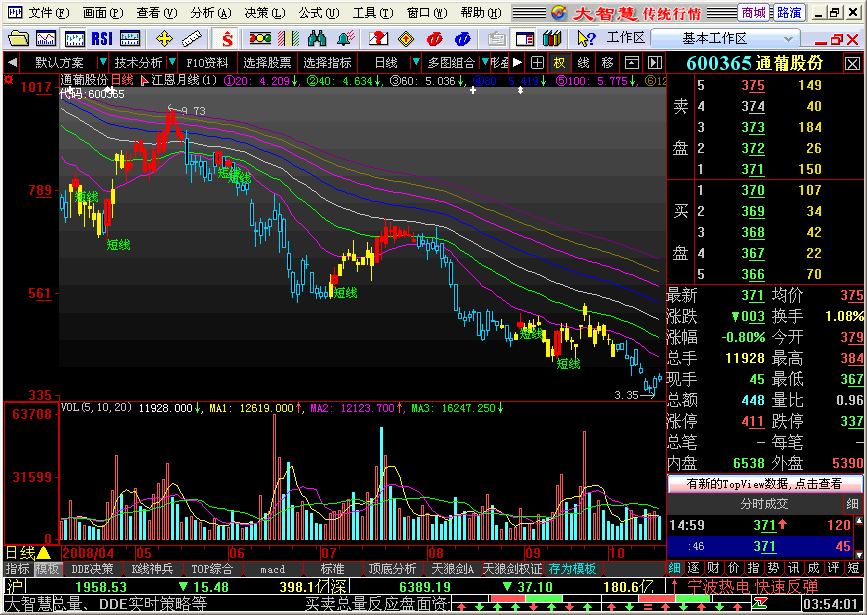Image resolution: width=867 pixels, height=615 pixels.
Task: Click the K-line chart toolbar icon
Action: [x=74, y=38]
